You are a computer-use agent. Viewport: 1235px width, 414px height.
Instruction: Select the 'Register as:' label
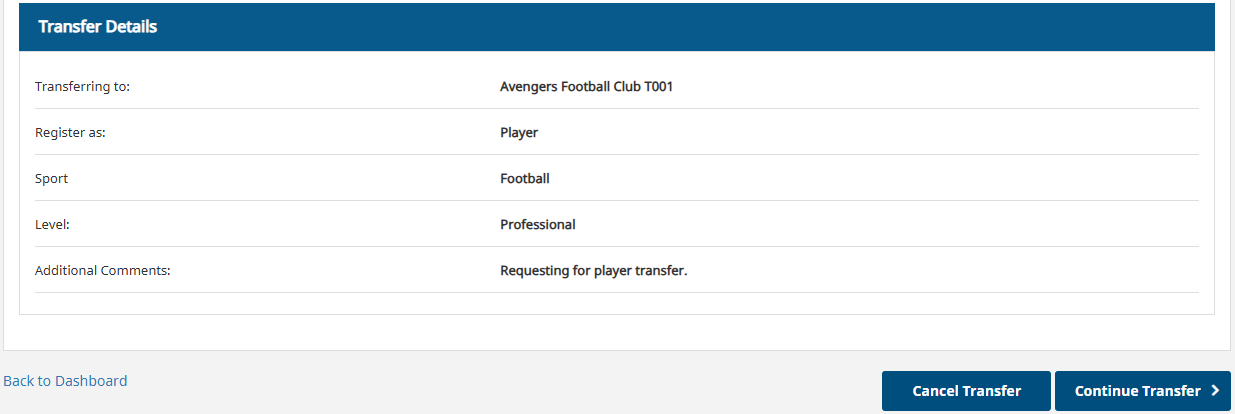70,133
